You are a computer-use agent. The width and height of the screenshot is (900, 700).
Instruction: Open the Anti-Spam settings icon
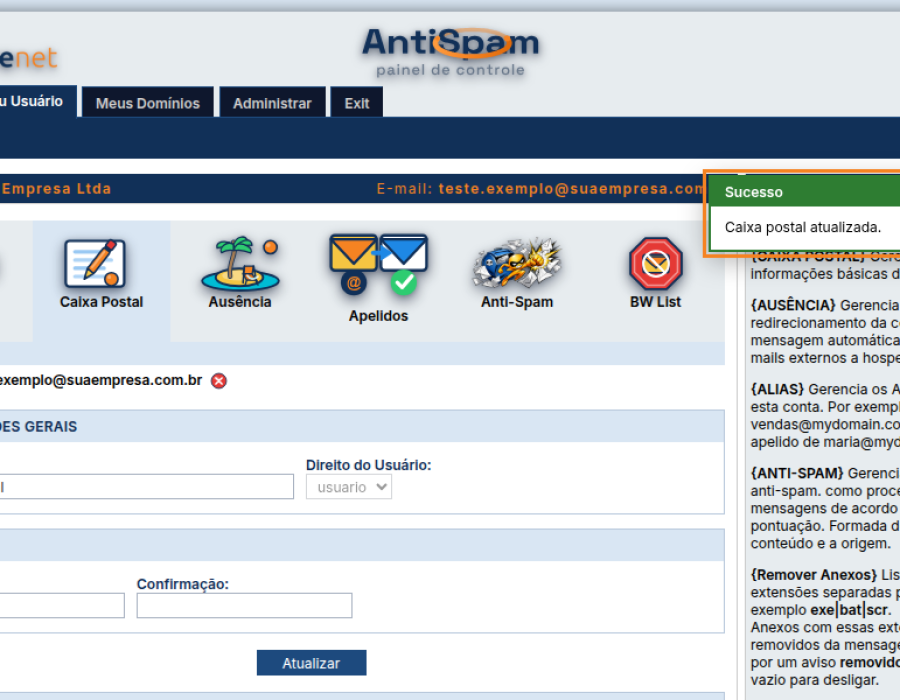517,263
